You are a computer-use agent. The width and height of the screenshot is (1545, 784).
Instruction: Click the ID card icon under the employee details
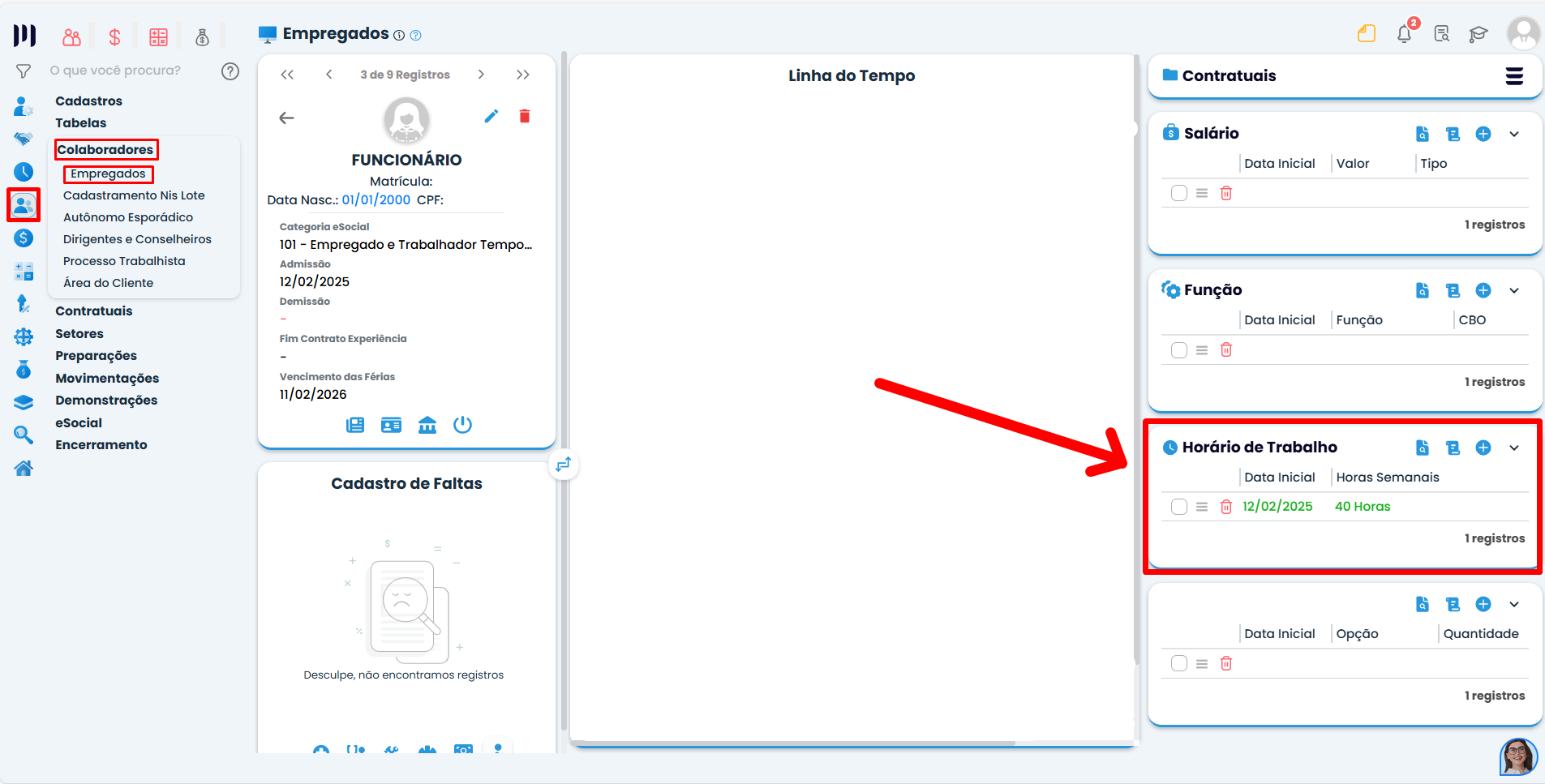click(x=391, y=425)
